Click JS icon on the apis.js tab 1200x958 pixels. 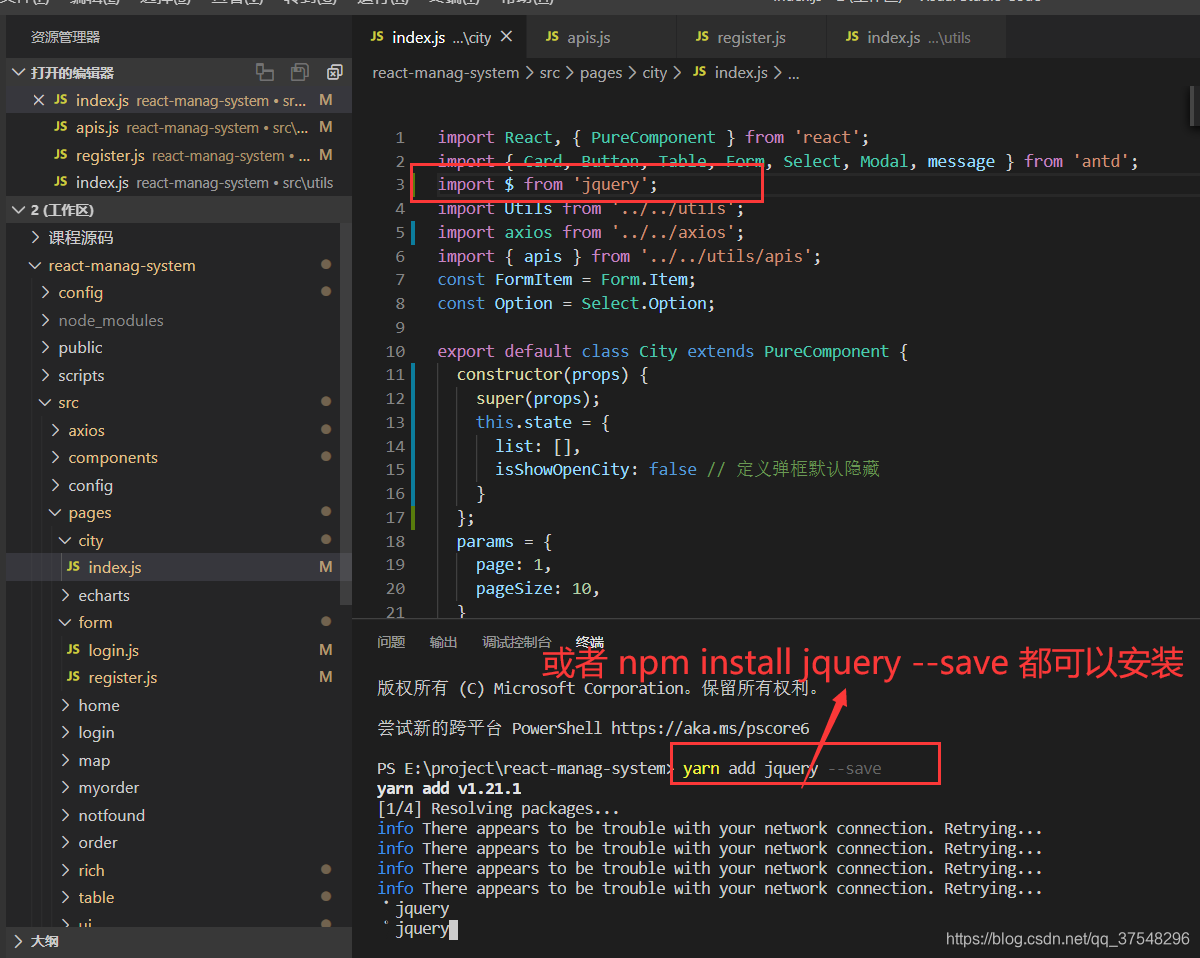pyautogui.click(x=552, y=37)
